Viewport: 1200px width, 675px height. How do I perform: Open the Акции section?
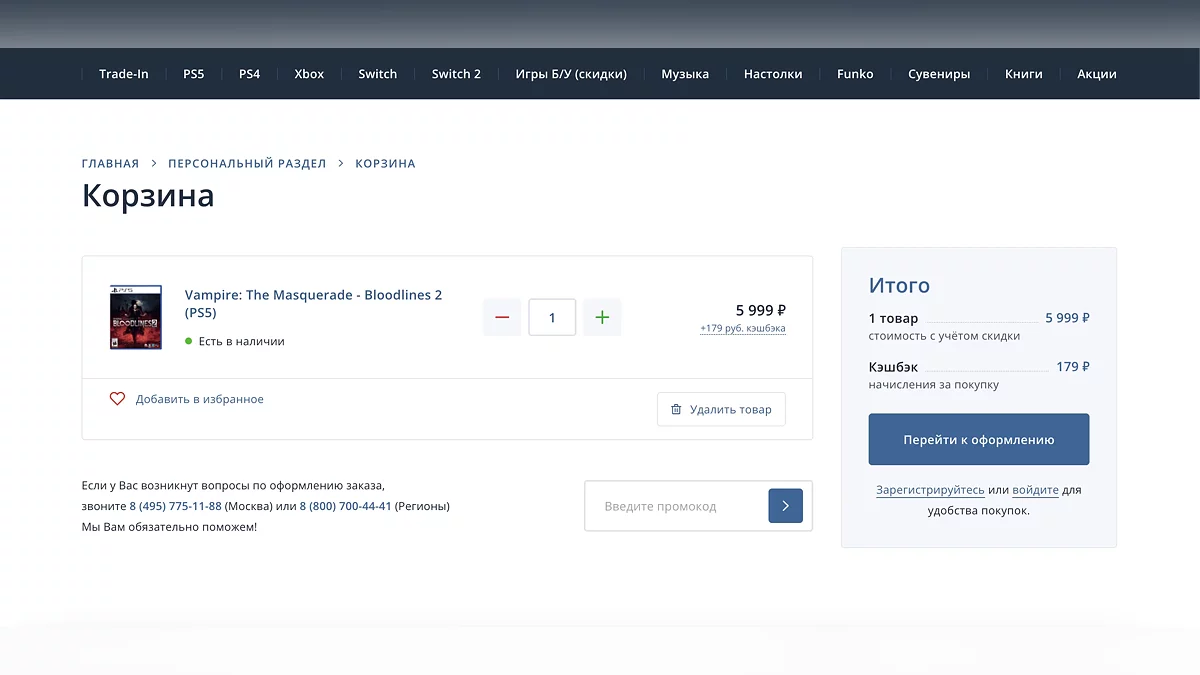1097,74
